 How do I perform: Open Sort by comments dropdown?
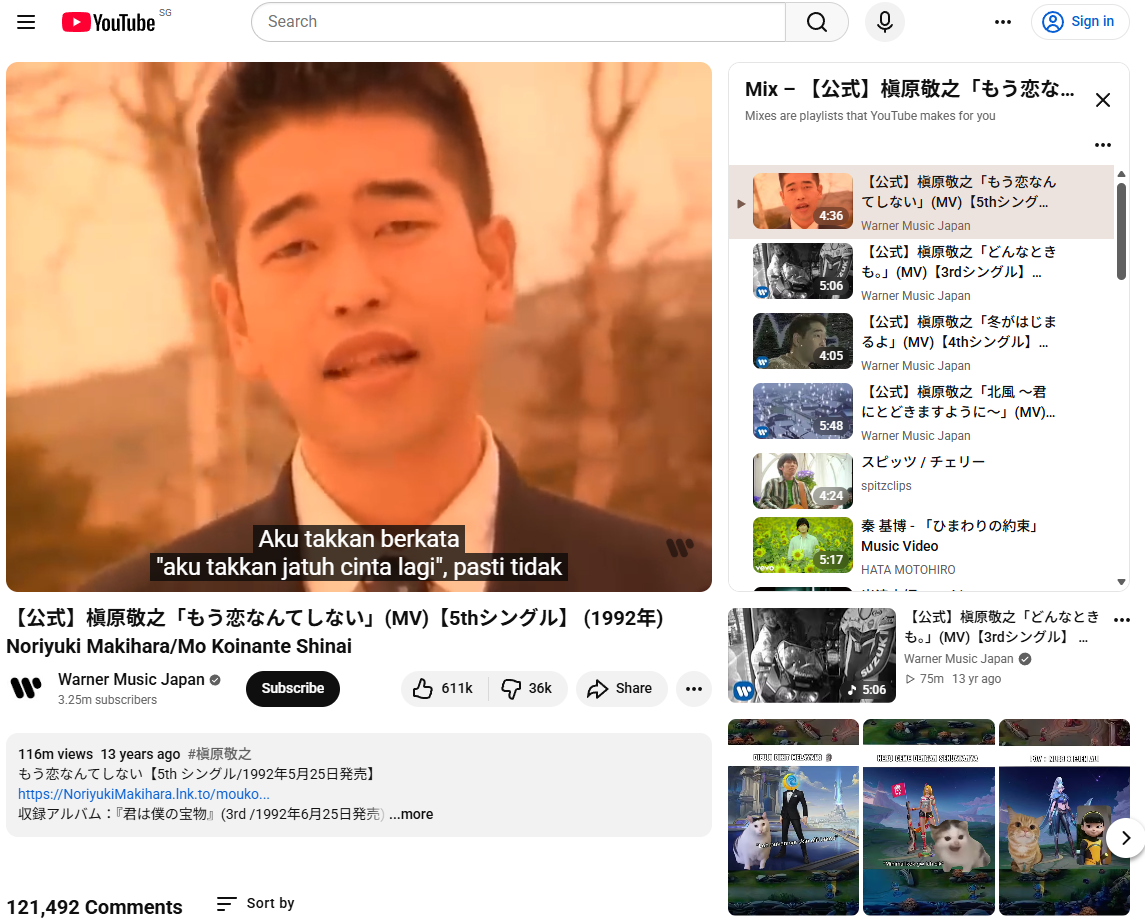tap(256, 904)
